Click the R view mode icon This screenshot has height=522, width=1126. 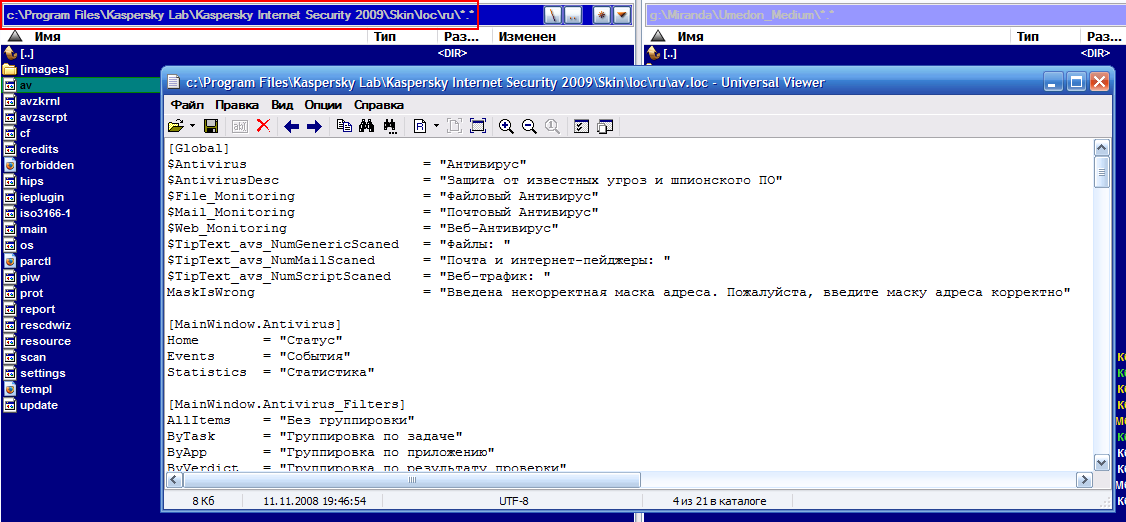click(421, 126)
